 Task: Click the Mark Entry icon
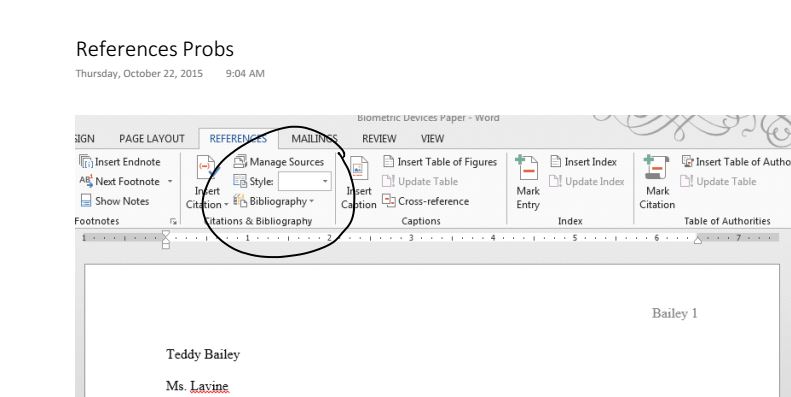(527, 167)
